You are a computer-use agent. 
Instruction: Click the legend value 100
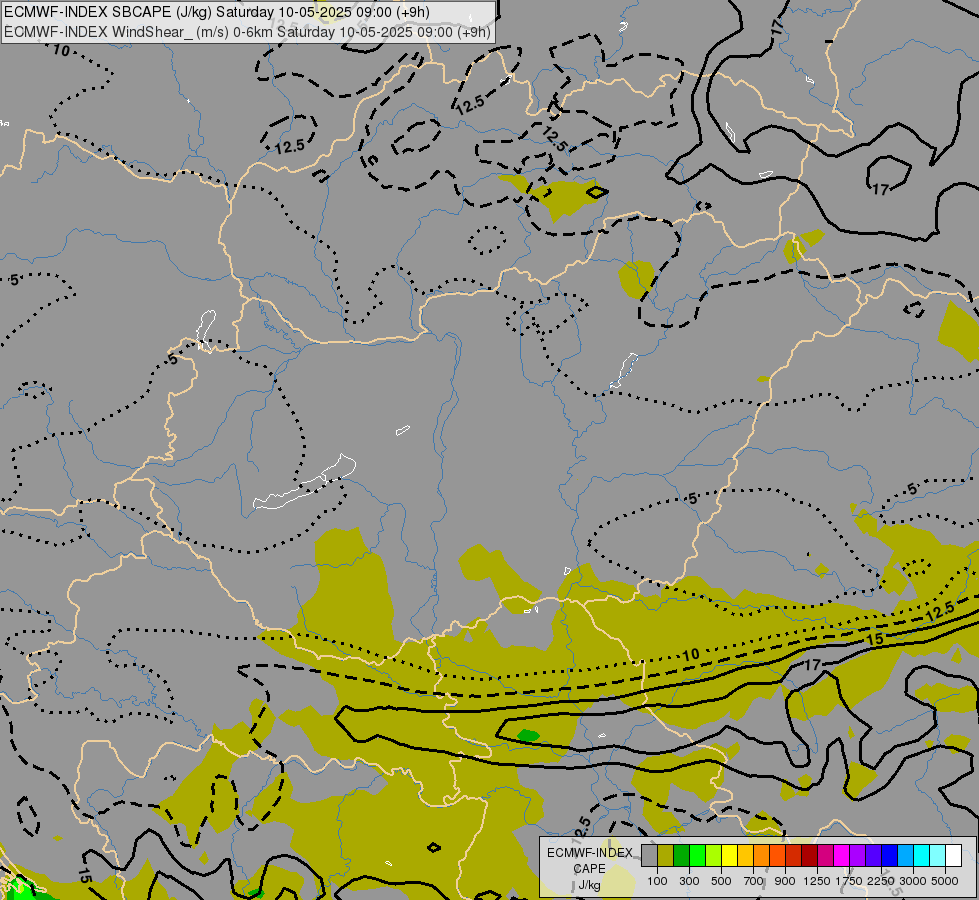657,881
